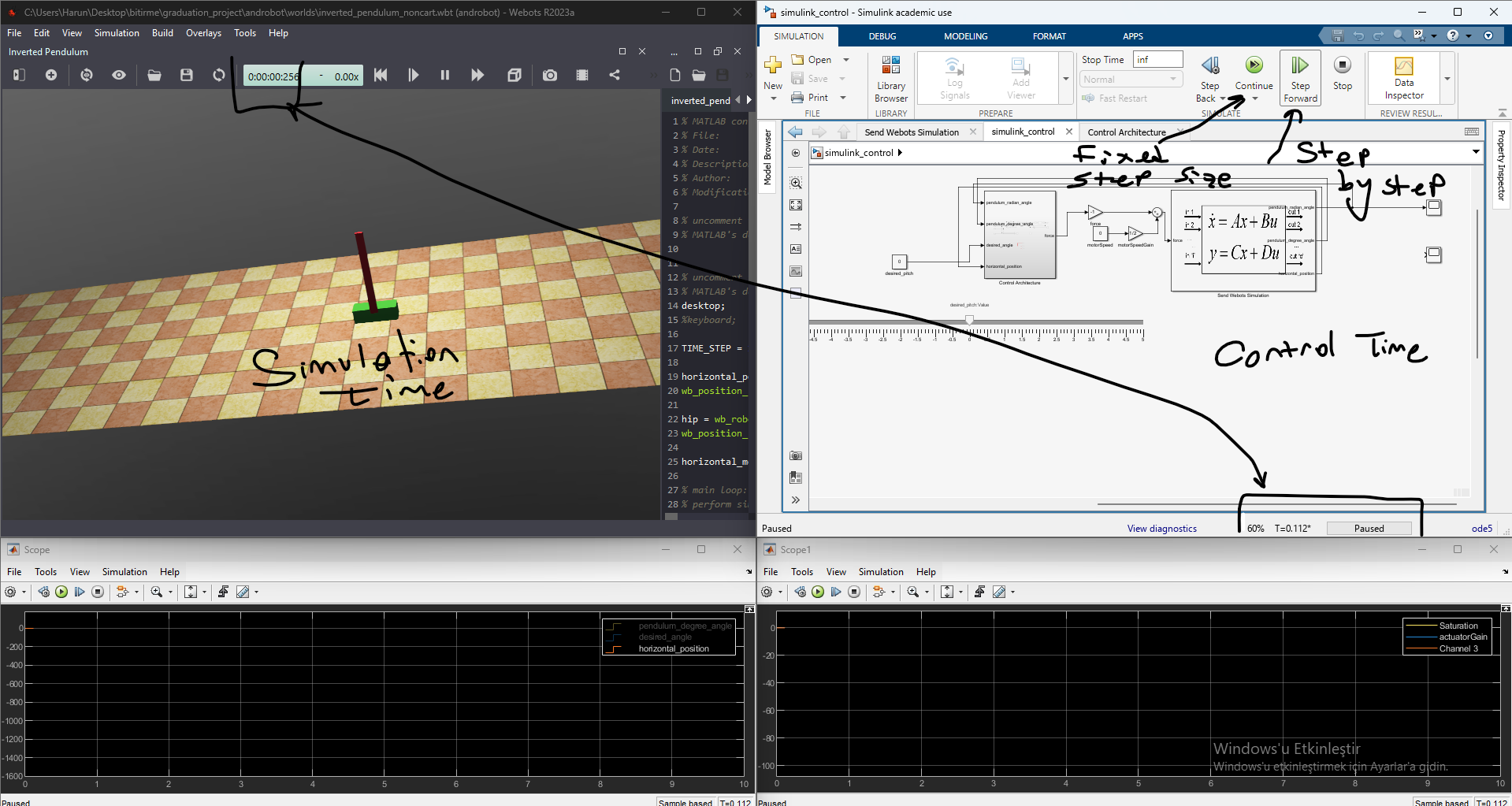
Task: Save world disk icon in Webots toolbar
Action: tap(187, 75)
